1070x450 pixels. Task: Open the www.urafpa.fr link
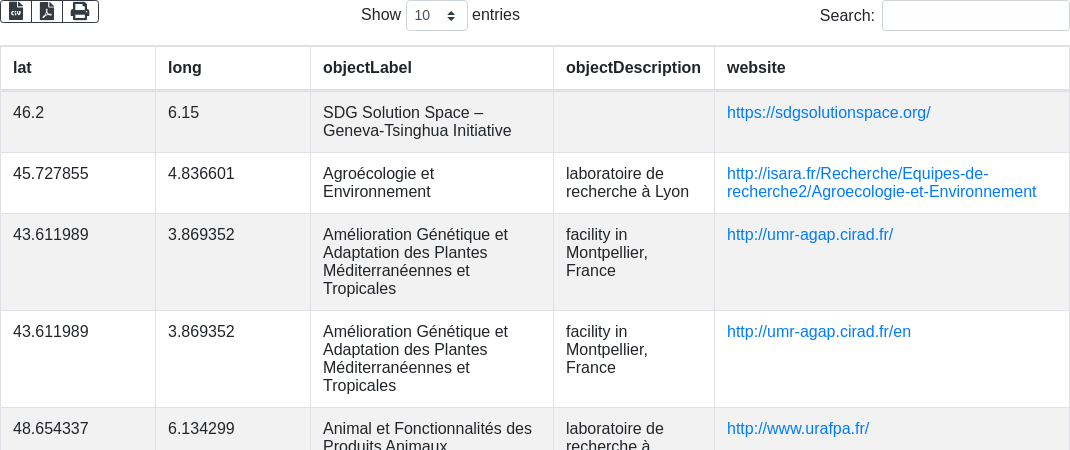coord(797,428)
